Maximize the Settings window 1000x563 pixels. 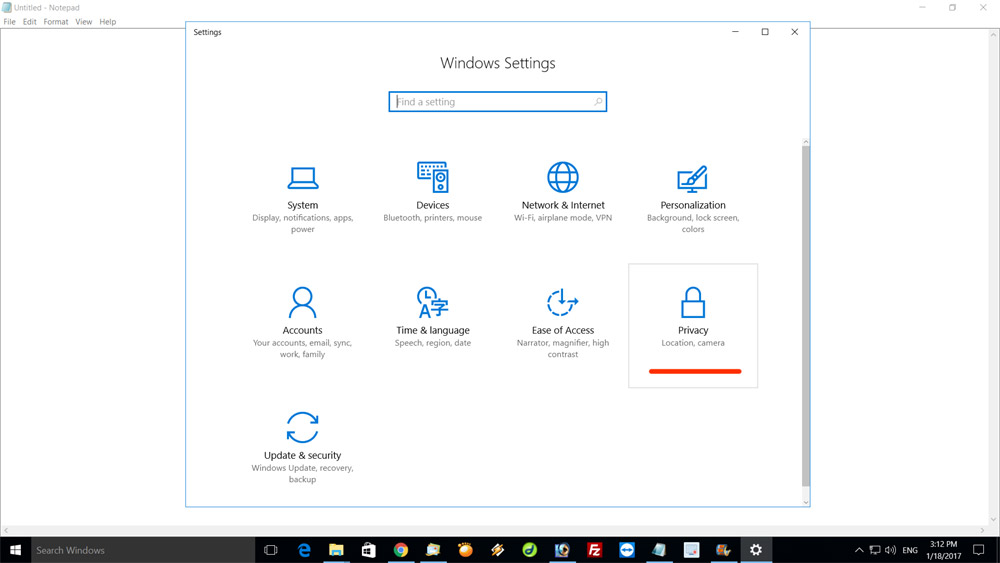[765, 32]
